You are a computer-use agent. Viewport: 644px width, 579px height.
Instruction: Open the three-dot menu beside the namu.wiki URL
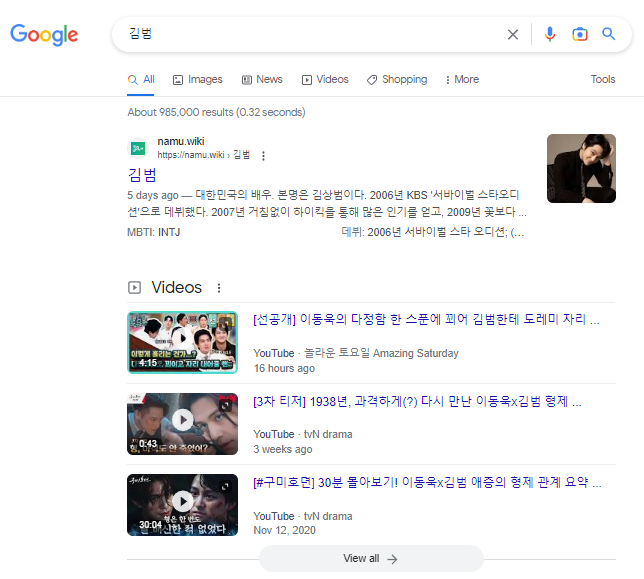263,156
